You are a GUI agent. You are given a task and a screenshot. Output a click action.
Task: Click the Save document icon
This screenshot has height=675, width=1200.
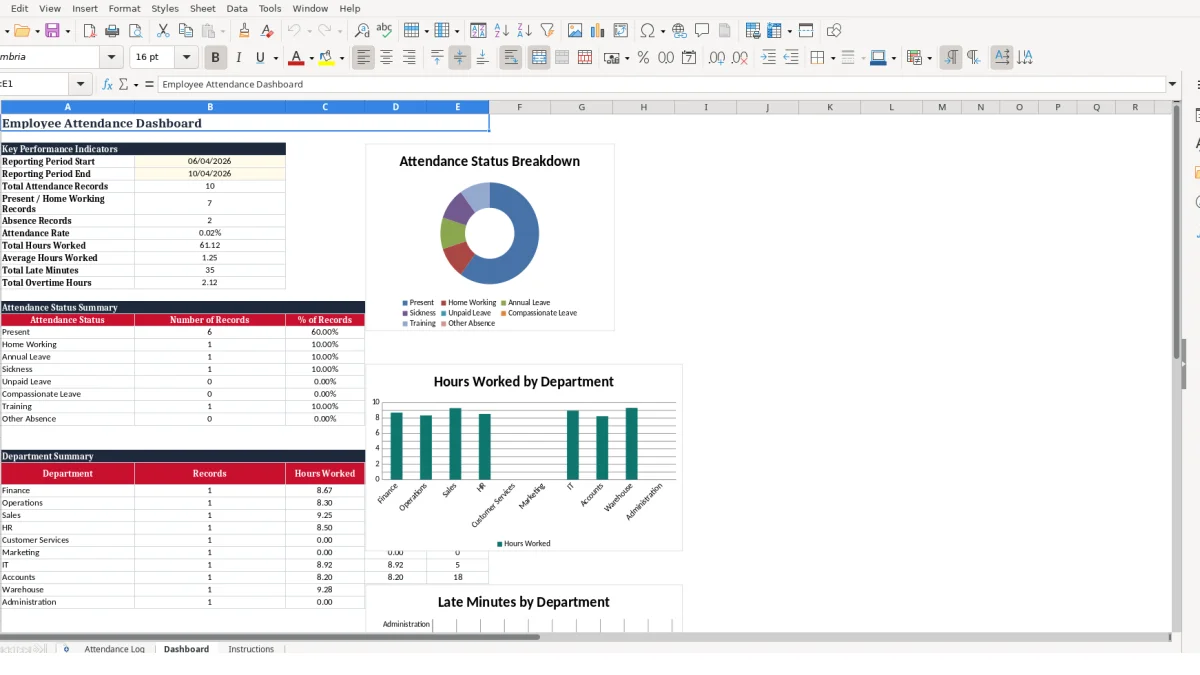point(52,31)
